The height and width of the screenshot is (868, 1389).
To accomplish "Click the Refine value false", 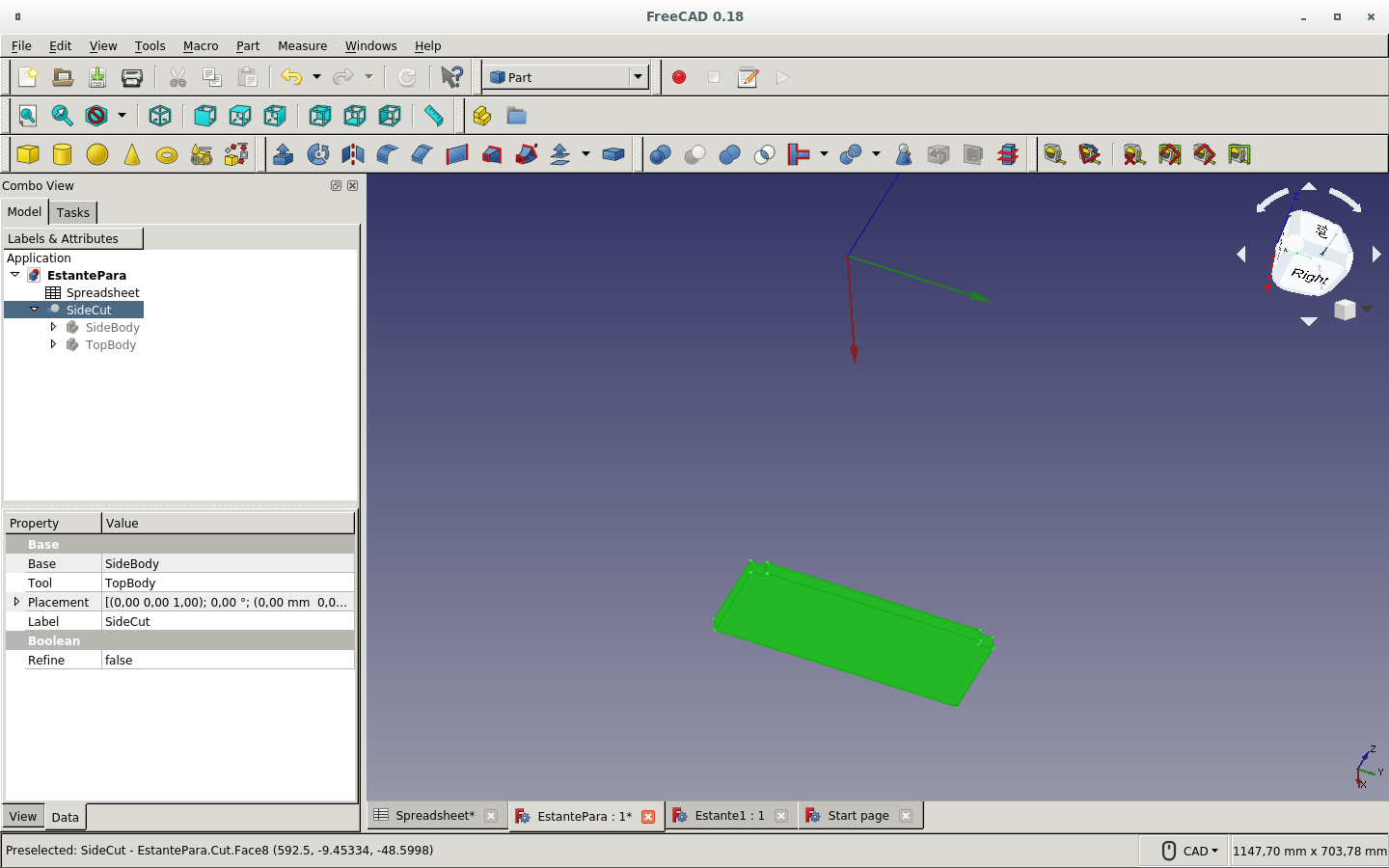I will (228, 660).
